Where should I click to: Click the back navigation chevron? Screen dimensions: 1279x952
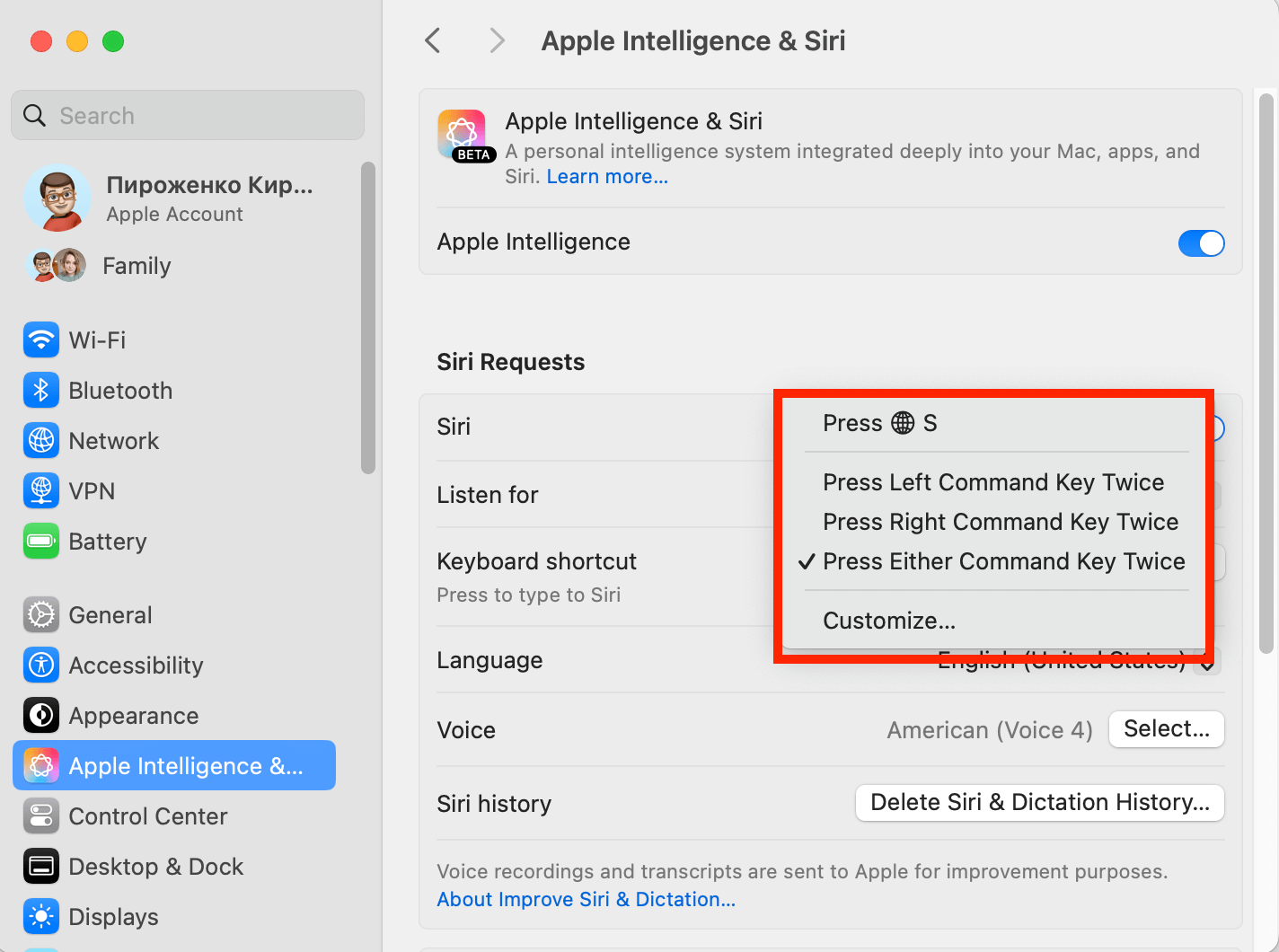[x=432, y=40]
